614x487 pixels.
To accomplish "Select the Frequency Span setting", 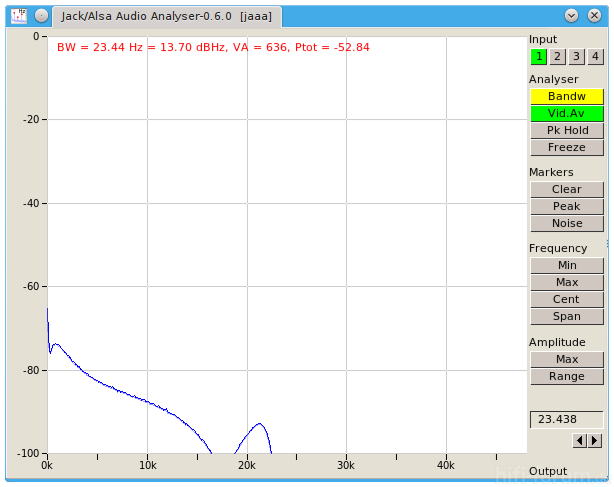I will click(x=567, y=316).
